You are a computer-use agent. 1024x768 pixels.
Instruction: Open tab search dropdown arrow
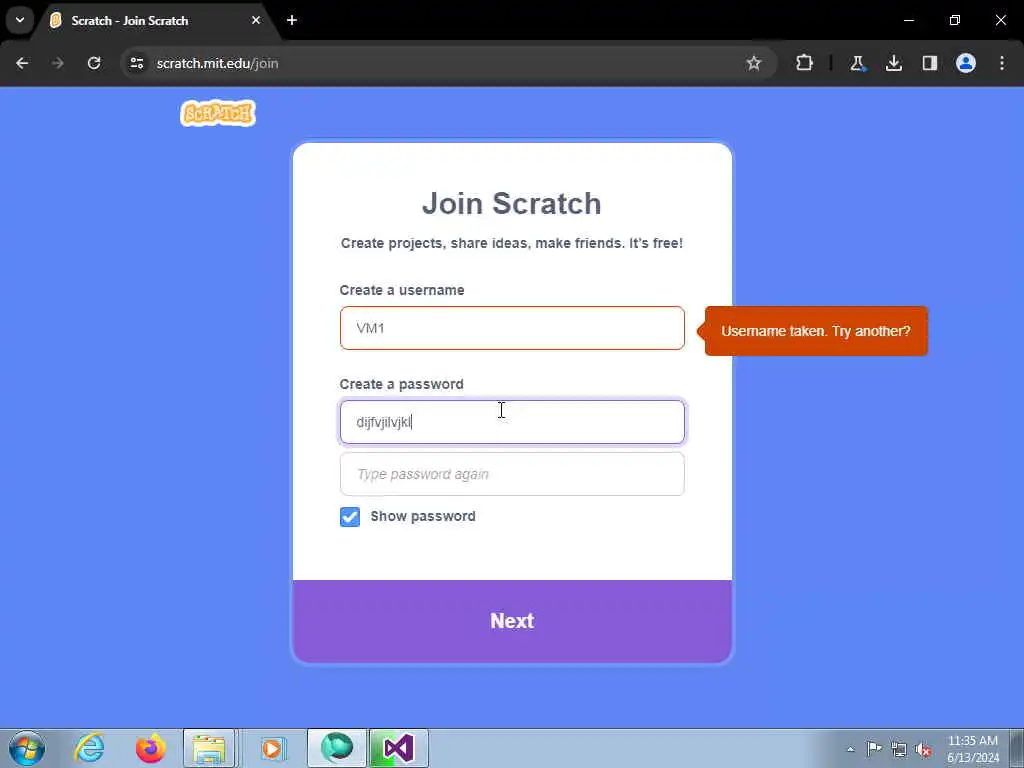pyautogui.click(x=20, y=20)
